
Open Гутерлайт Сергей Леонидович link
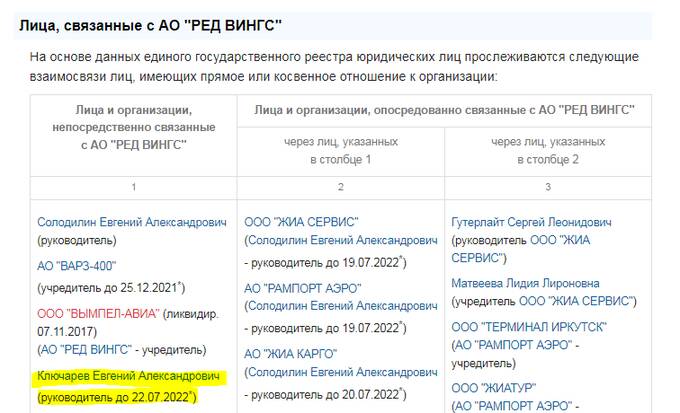[x=531, y=222]
